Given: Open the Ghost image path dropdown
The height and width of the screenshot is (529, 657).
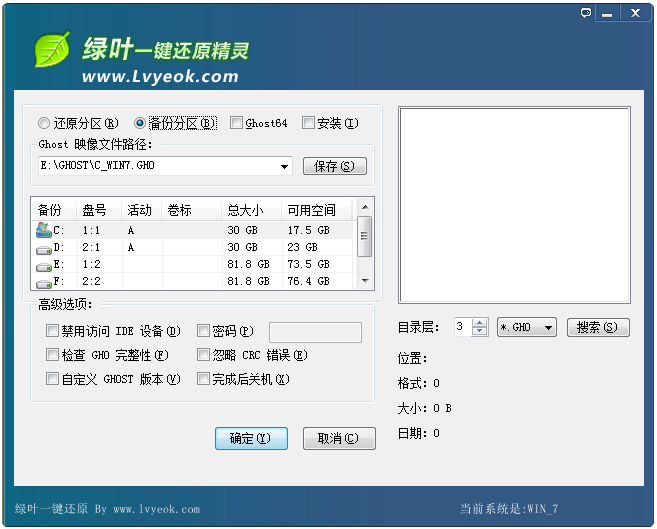Looking at the screenshot, I should [x=284, y=166].
